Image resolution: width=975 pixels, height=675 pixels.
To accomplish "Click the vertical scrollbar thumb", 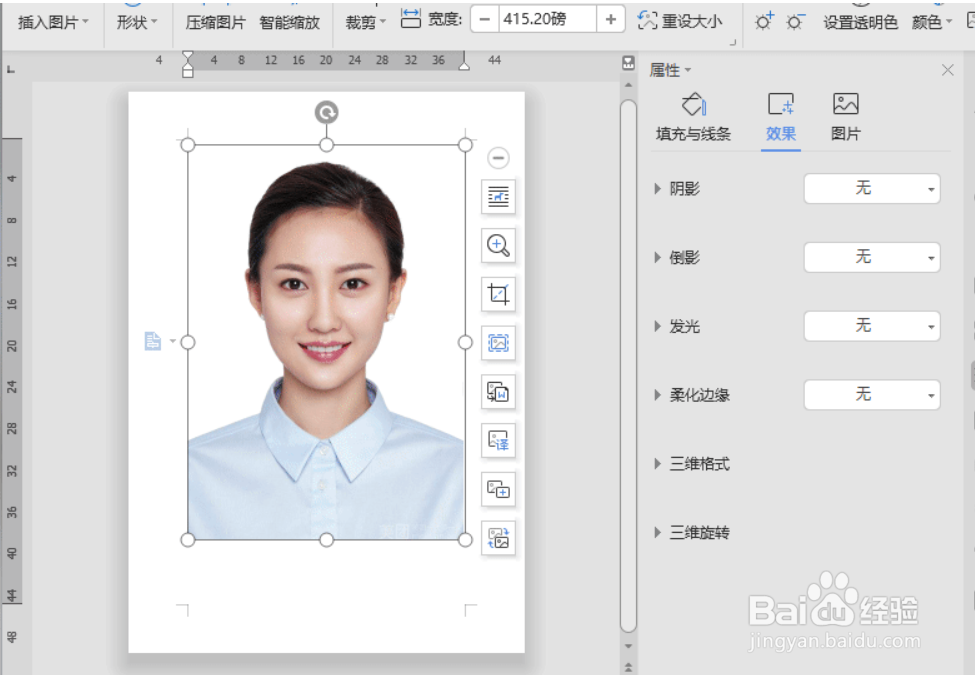I will [629, 365].
